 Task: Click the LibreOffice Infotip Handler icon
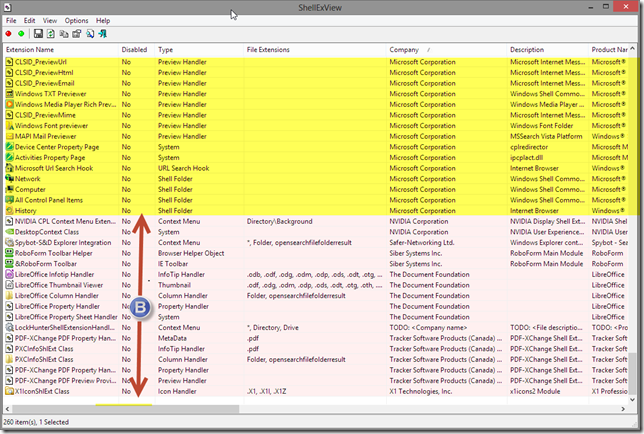(x=9, y=274)
